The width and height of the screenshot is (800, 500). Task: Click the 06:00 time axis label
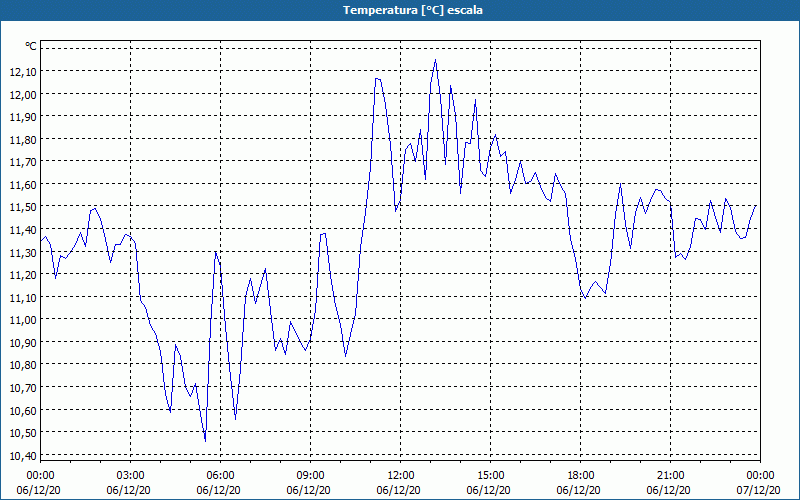coord(220,476)
